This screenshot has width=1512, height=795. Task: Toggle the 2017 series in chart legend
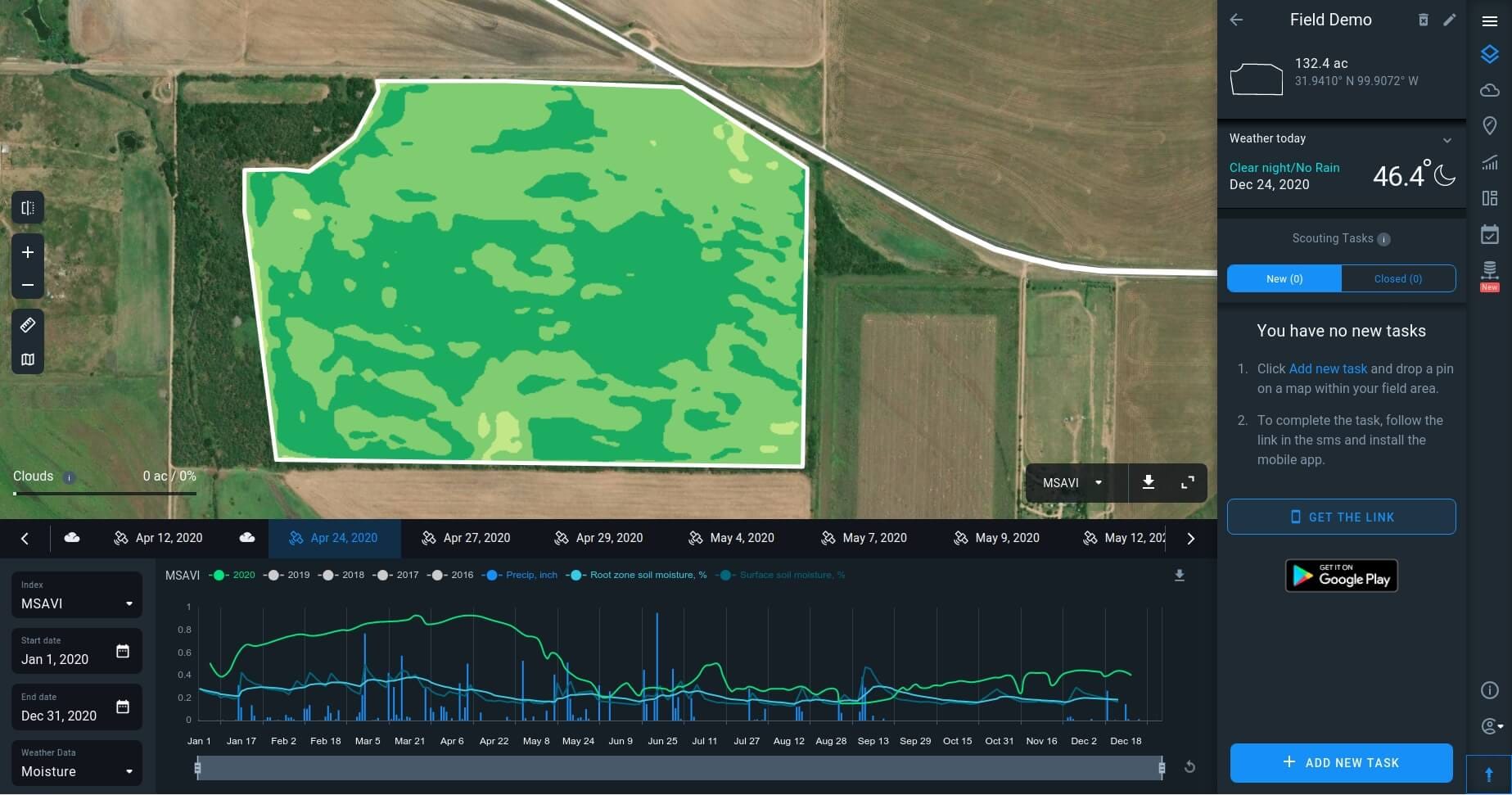[x=396, y=575]
